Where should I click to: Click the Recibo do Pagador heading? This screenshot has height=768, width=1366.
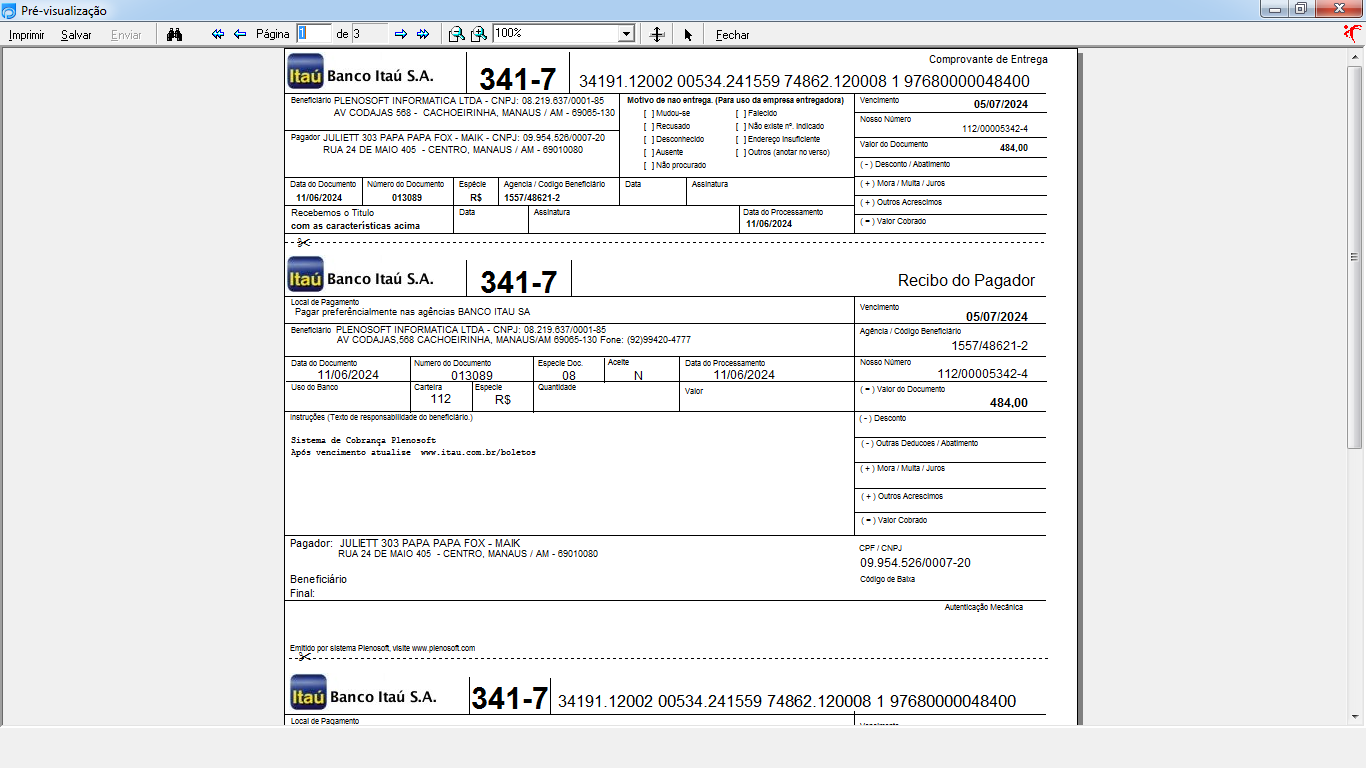click(966, 281)
